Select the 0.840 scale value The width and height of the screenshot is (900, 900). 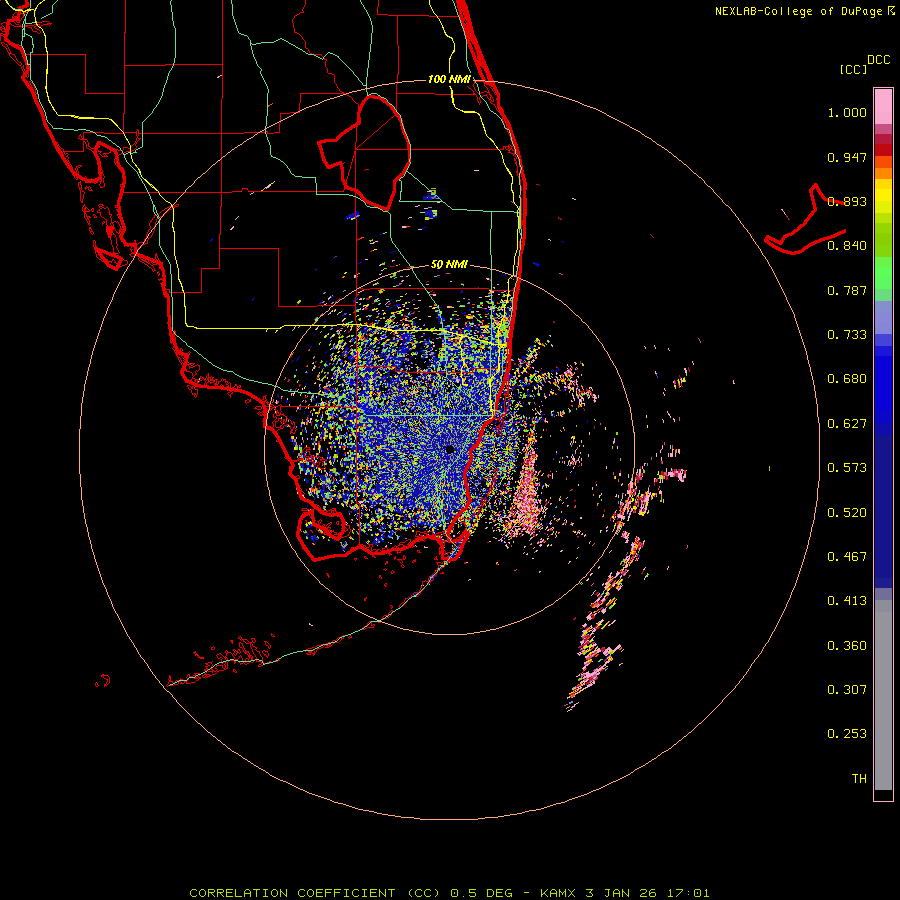pos(847,246)
